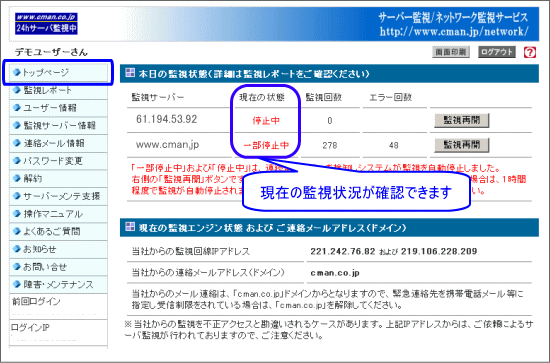
Task: Click the 一部停止中 status text
Action: tap(266, 145)
